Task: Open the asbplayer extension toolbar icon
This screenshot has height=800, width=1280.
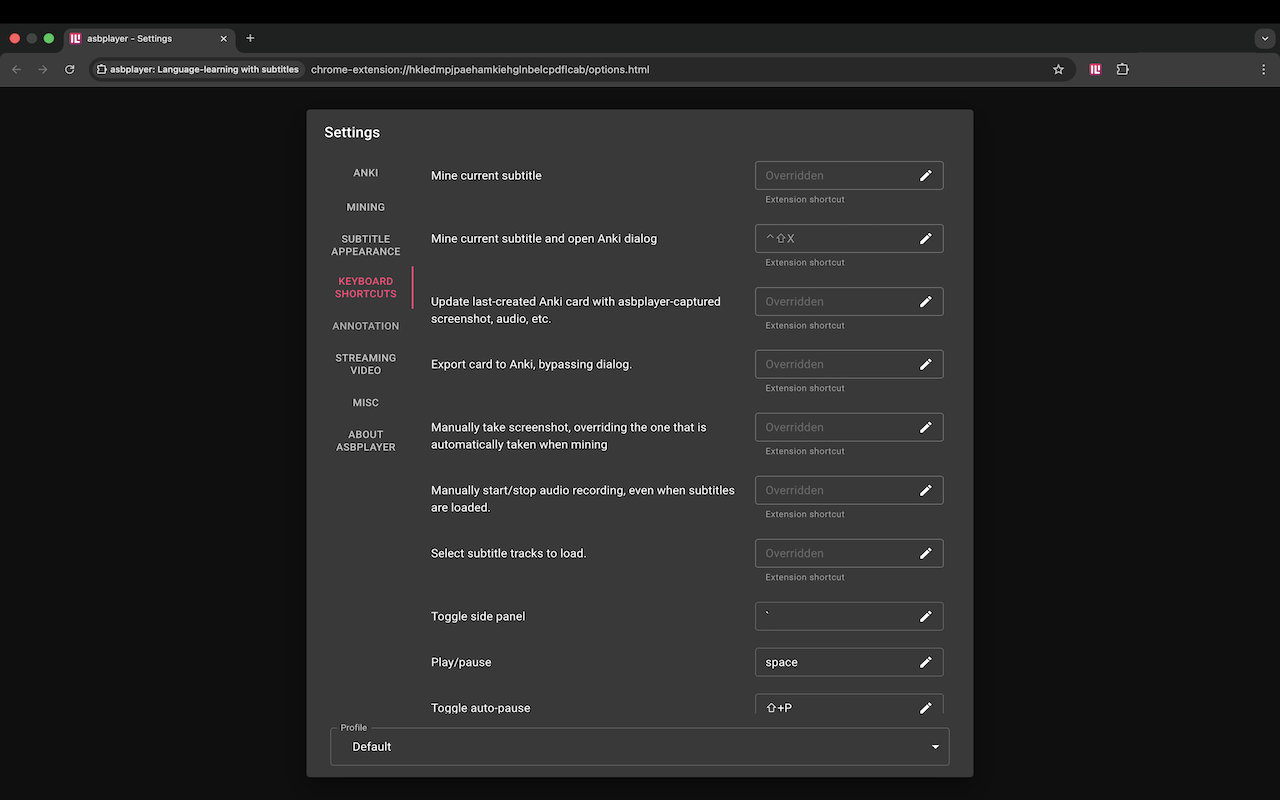Action: coord(1095,69)
